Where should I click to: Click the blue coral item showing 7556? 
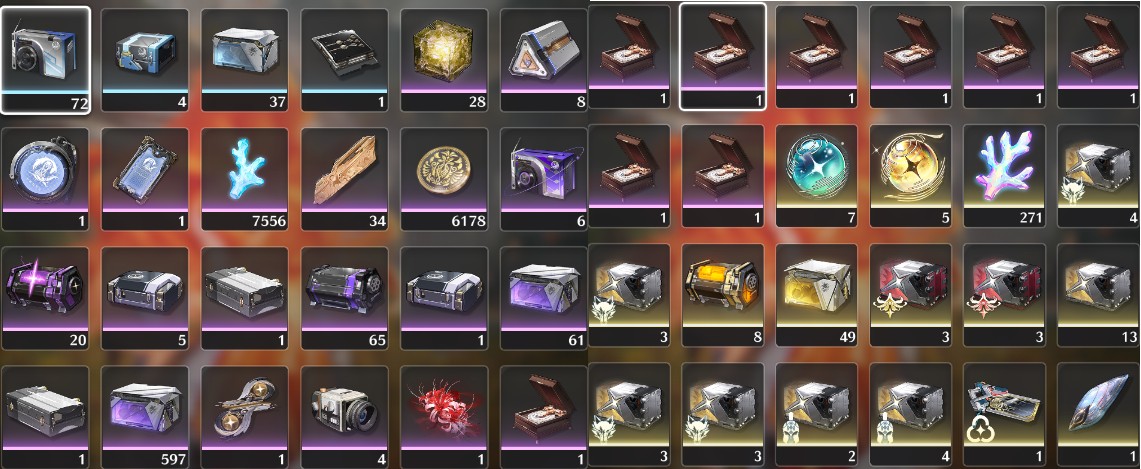[245, 180]
